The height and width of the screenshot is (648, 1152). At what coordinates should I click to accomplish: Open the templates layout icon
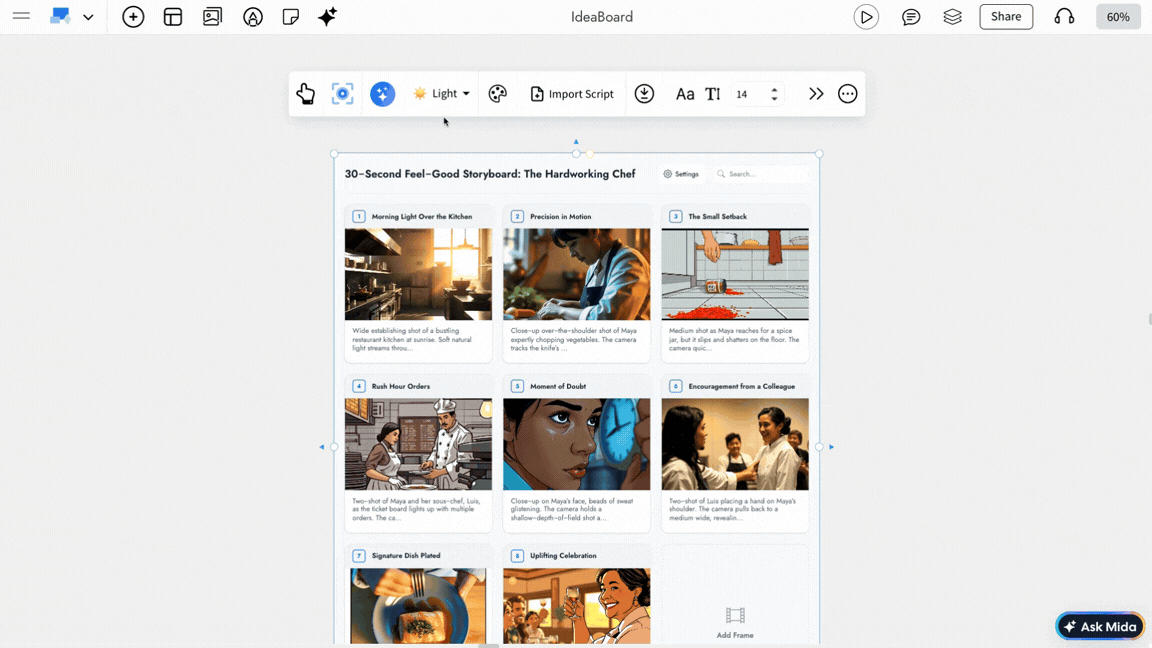click(x=173, y=17)
